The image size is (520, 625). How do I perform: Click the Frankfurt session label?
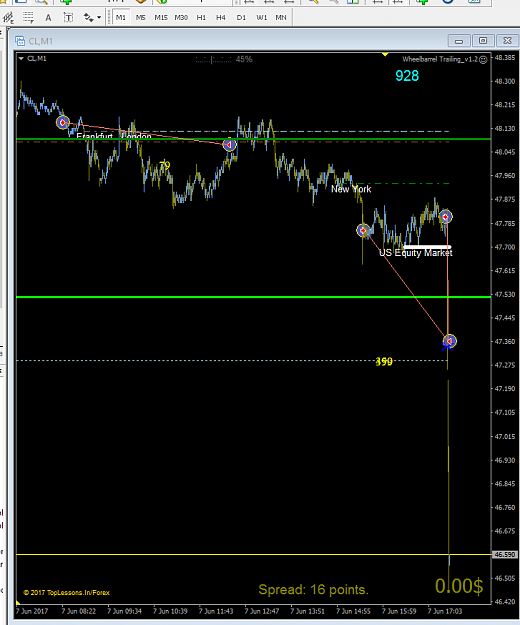pos(94,136)
